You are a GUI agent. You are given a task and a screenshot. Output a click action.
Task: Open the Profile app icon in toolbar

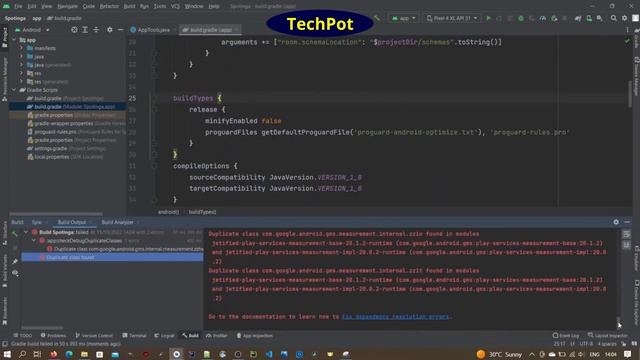click(542, 18)
